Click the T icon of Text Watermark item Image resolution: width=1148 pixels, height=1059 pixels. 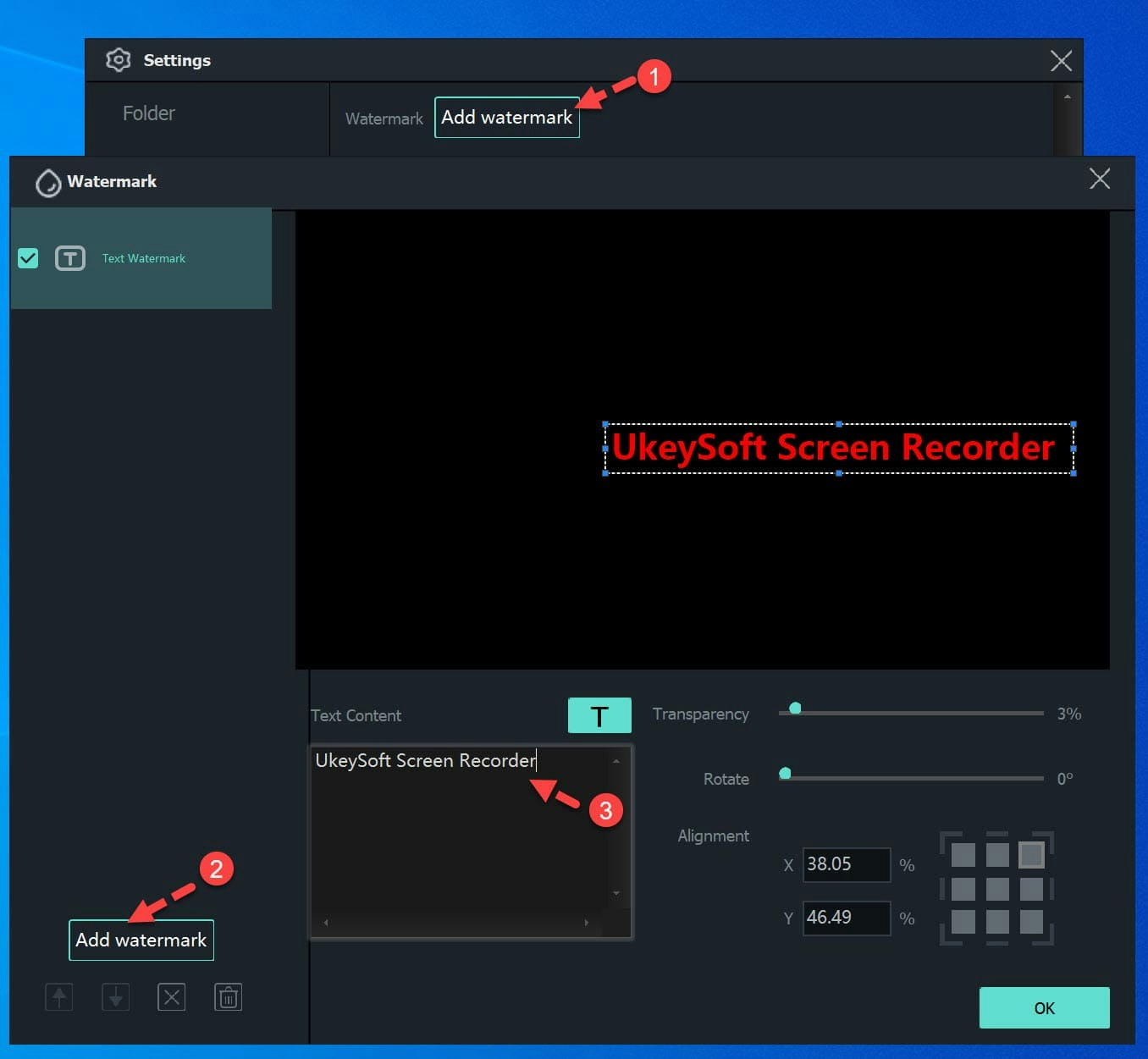(x=70, y=258)
